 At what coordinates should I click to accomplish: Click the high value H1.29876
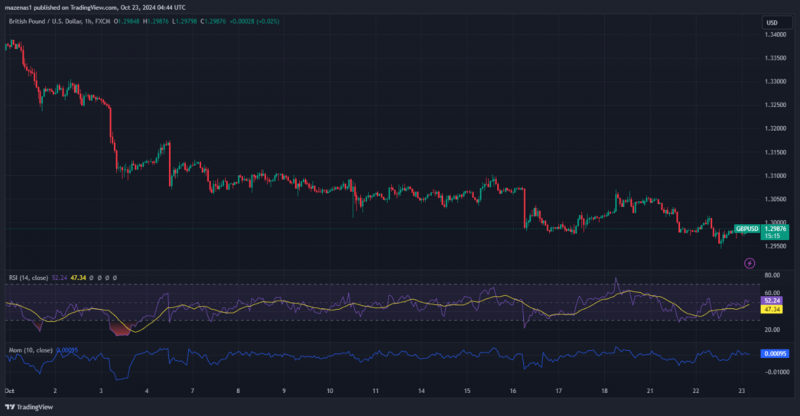point(156,21)
